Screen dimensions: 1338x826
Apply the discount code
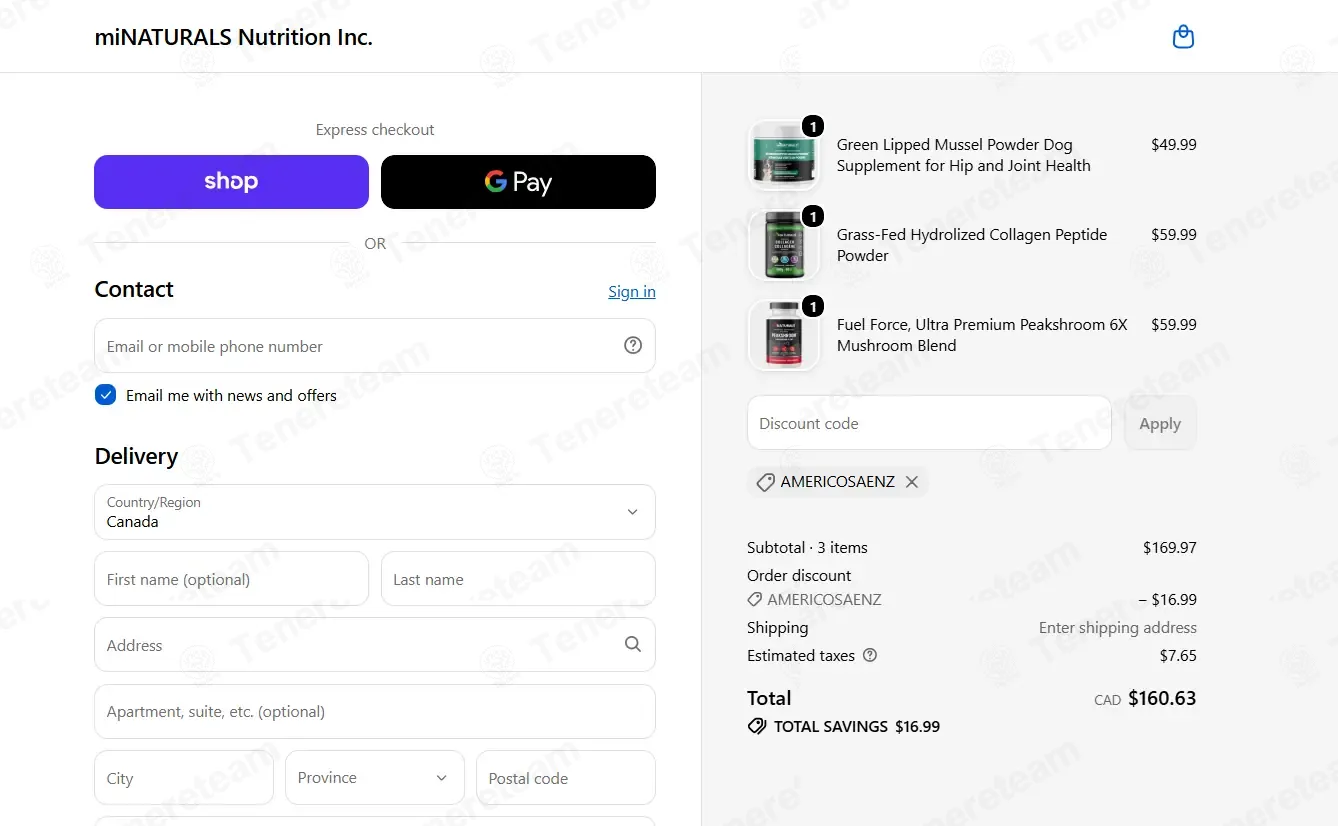[1160, 423]
